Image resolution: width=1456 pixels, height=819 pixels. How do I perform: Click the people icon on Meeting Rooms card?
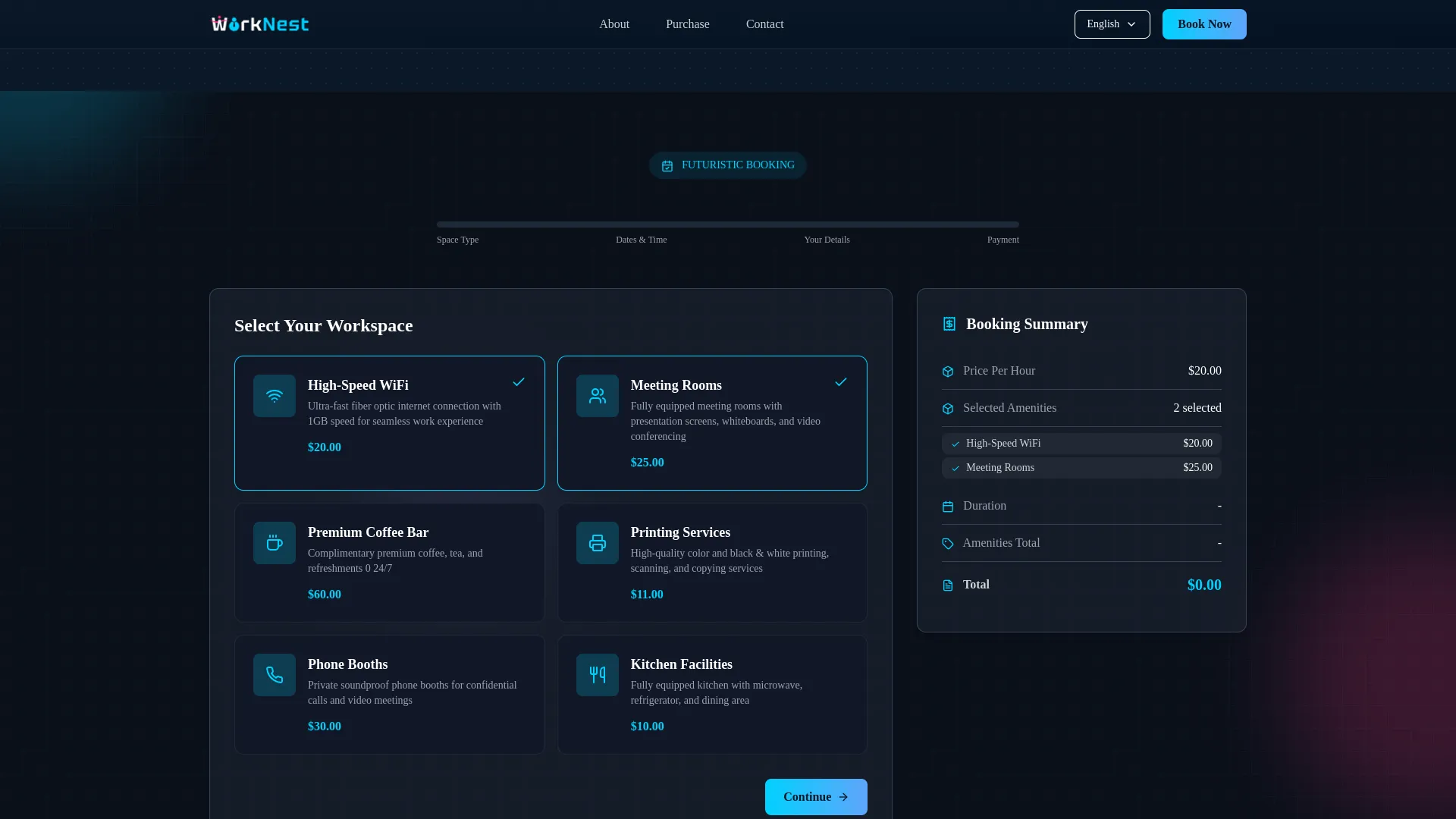(598, 396)
